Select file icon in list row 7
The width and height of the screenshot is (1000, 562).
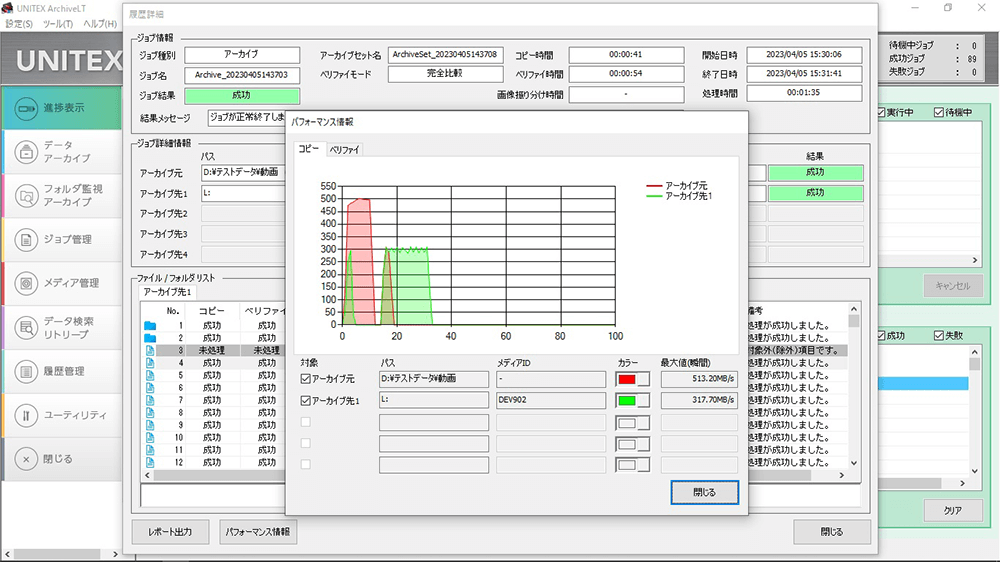(x=150, y=400)
